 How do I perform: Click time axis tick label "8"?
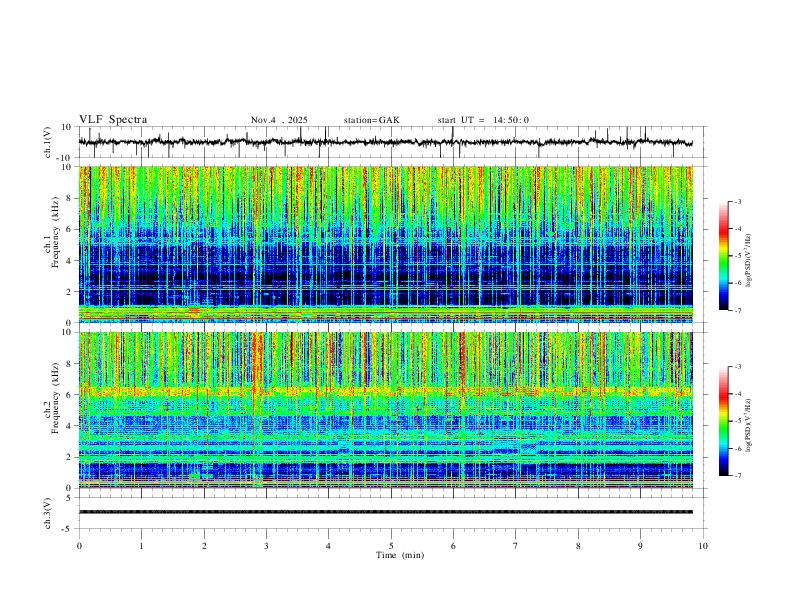(578, 546)
